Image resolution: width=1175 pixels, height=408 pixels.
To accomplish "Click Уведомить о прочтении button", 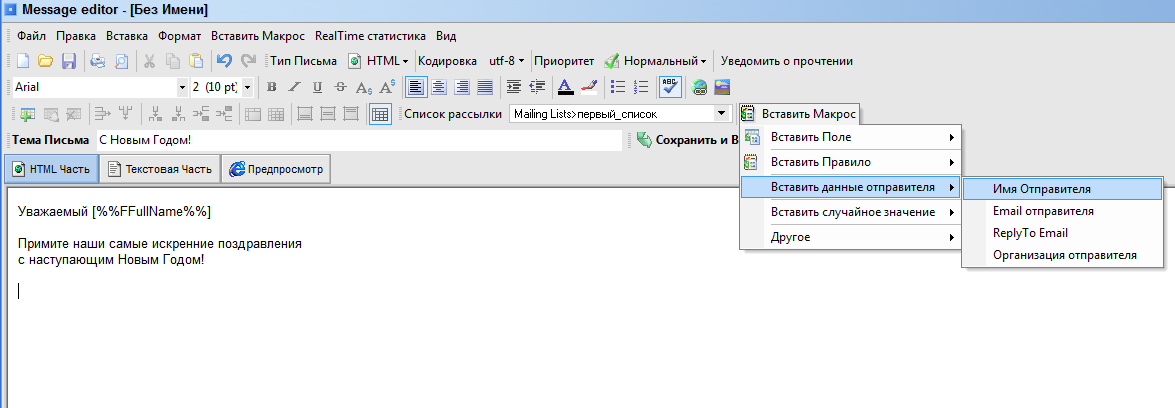I will coord(787,61).
